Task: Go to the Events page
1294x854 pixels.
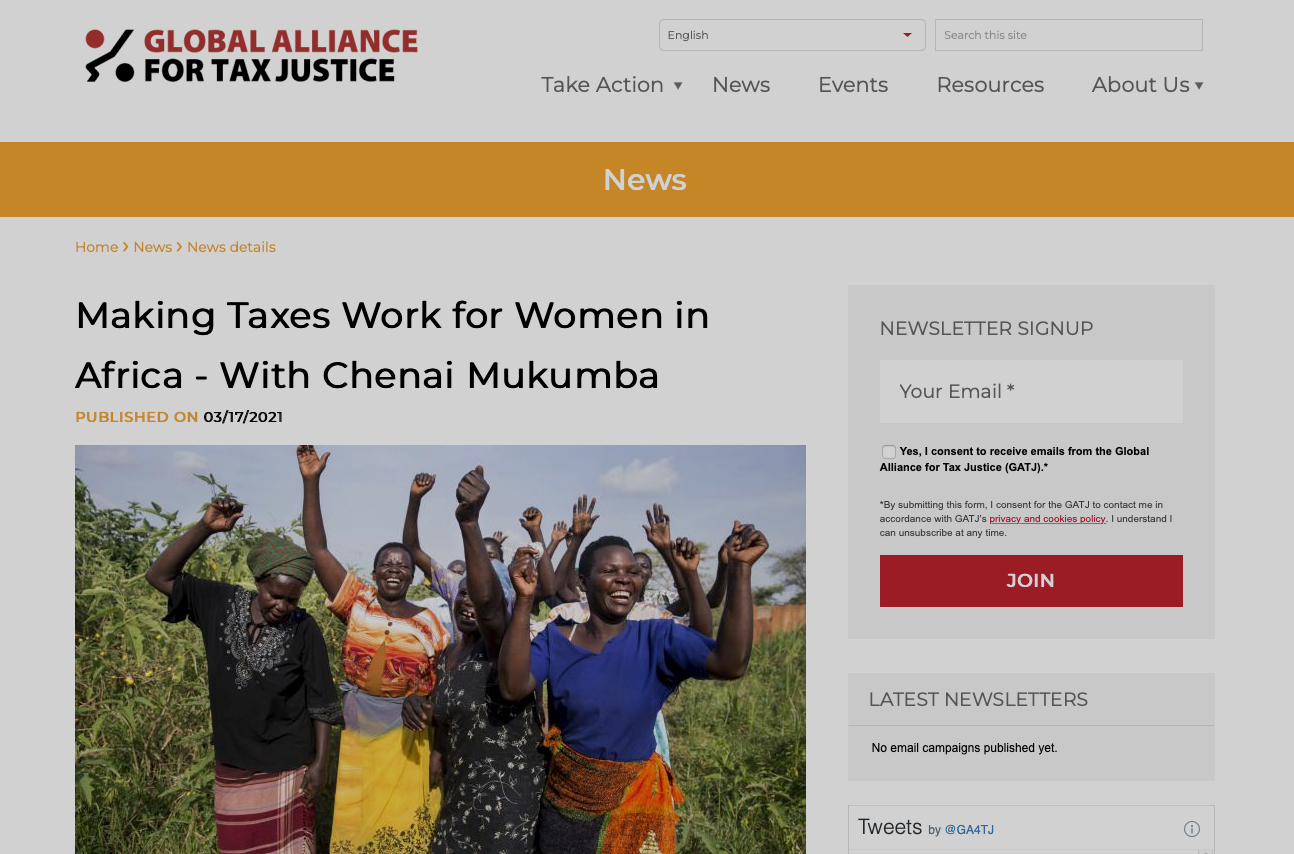Action: pos(853,85)
